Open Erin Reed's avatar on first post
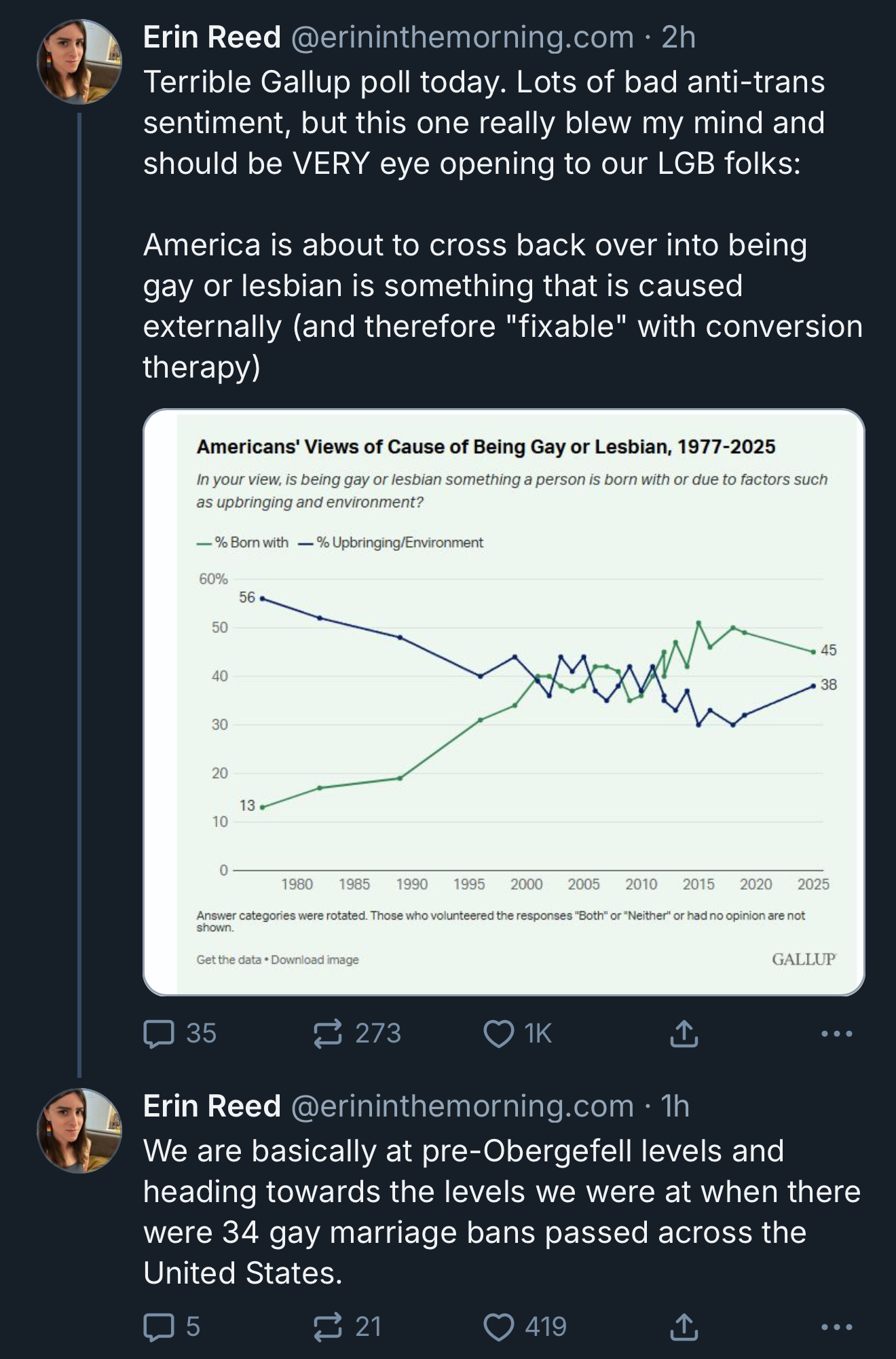The height and width of the screenshot is (1359, 896). [x=79, y=62]
